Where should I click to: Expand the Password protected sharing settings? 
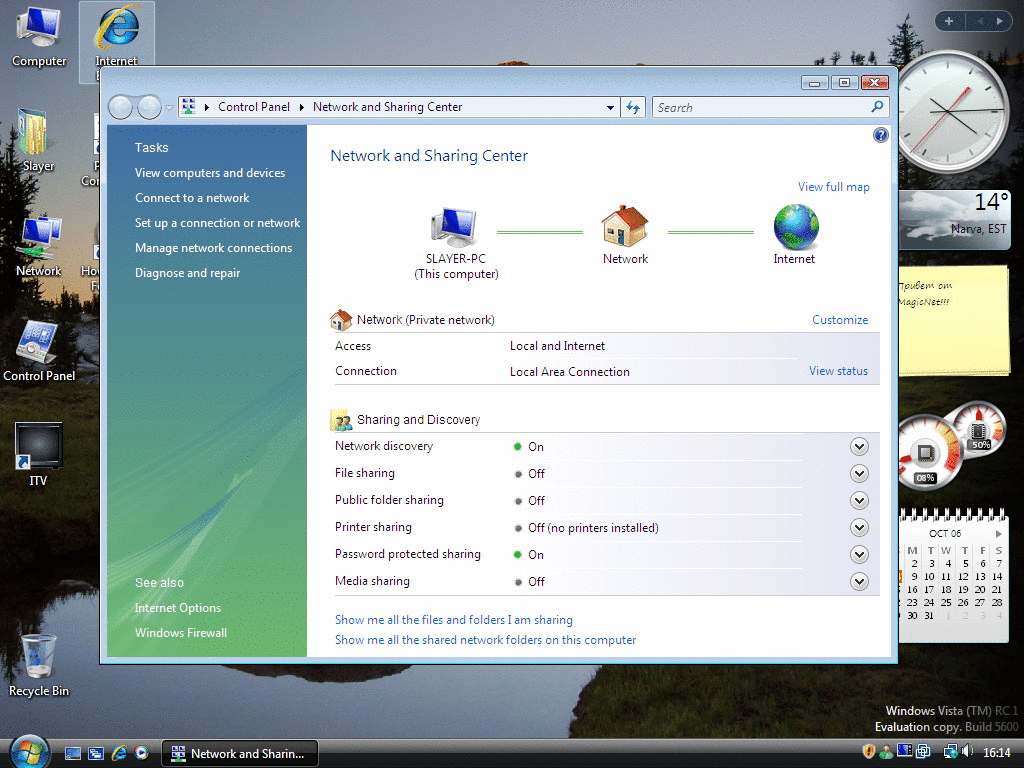tap(859, 554)
